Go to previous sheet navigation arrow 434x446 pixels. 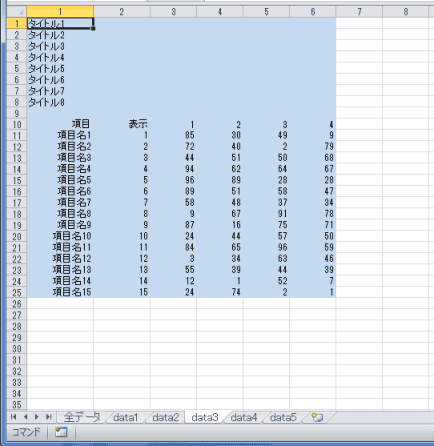pyautogui.click(x=25, y=417)
